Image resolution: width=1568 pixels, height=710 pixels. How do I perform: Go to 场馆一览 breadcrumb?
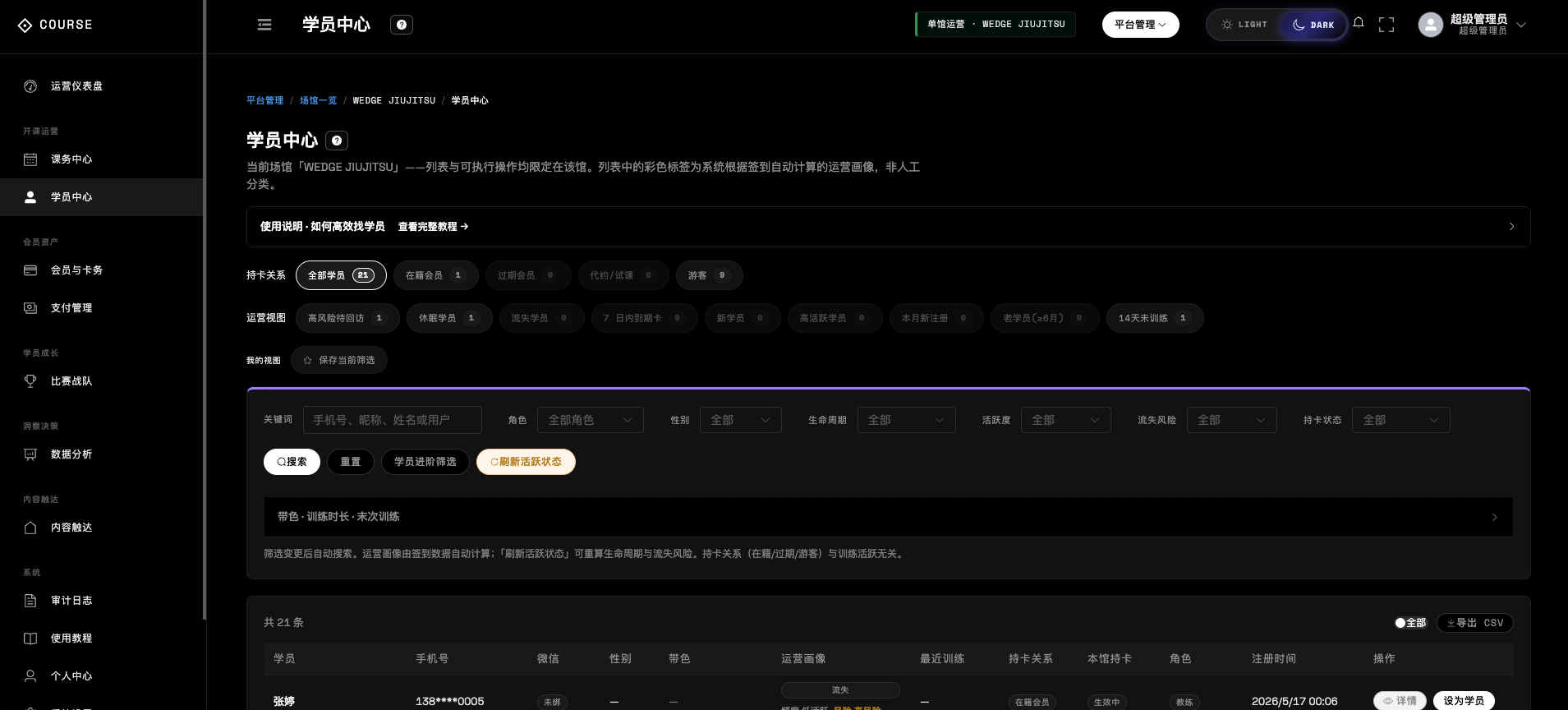tap(318, 100)
